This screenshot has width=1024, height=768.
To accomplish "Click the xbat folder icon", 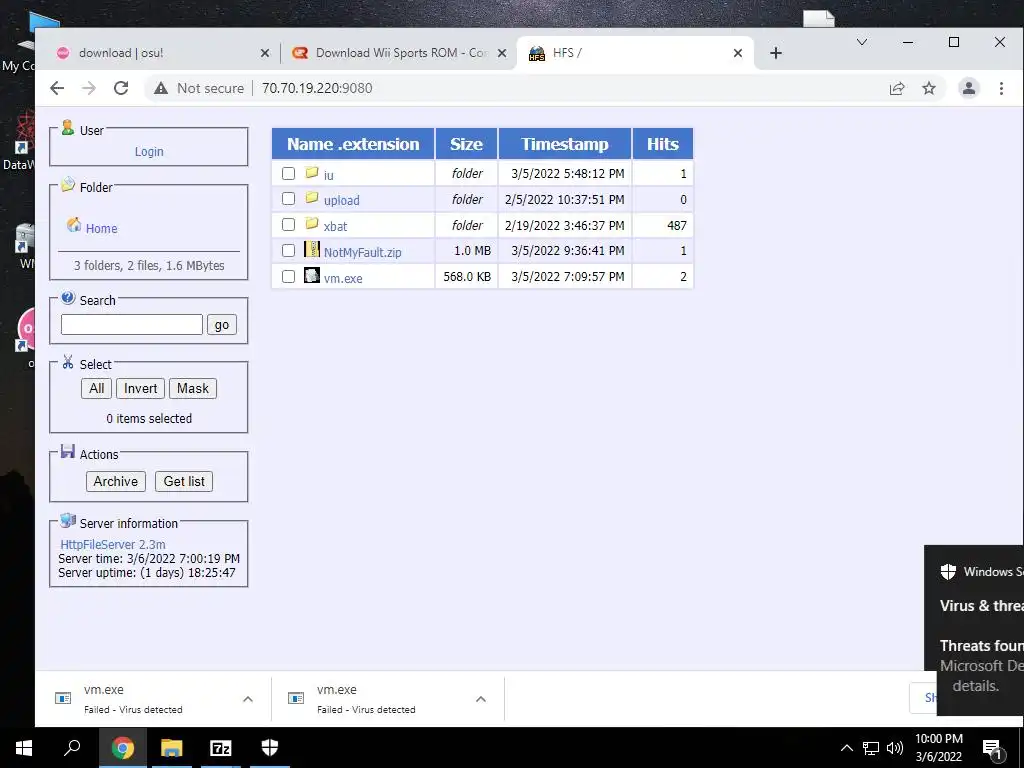I will coord(312,223).
